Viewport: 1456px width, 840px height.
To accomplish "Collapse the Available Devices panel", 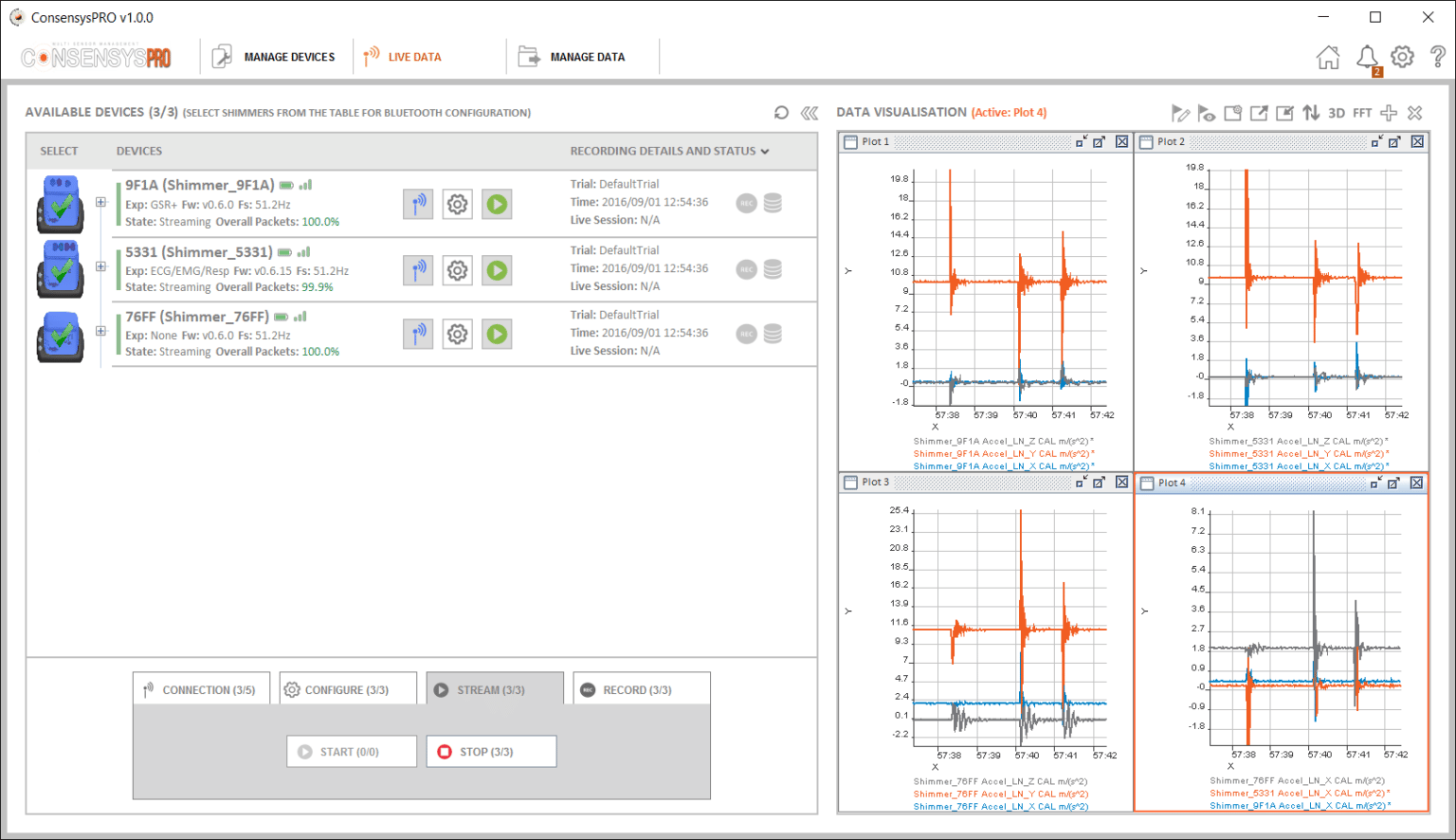I will coord(810,113).
